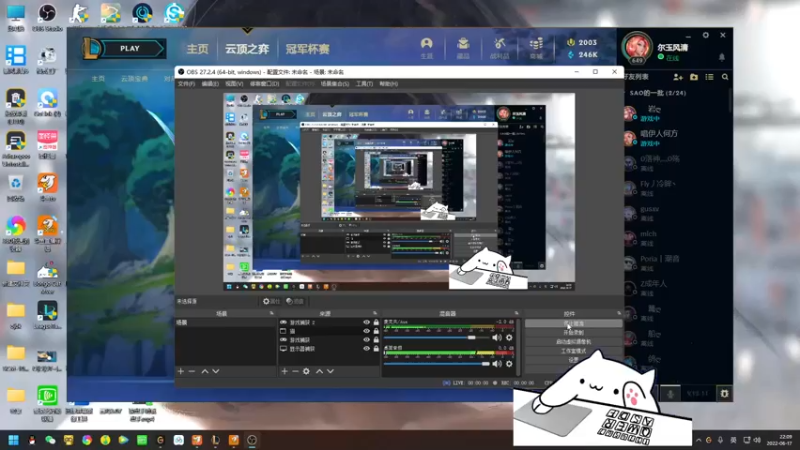
Task: Switch to 主页 tab in League client
Action: coord(197,49)
